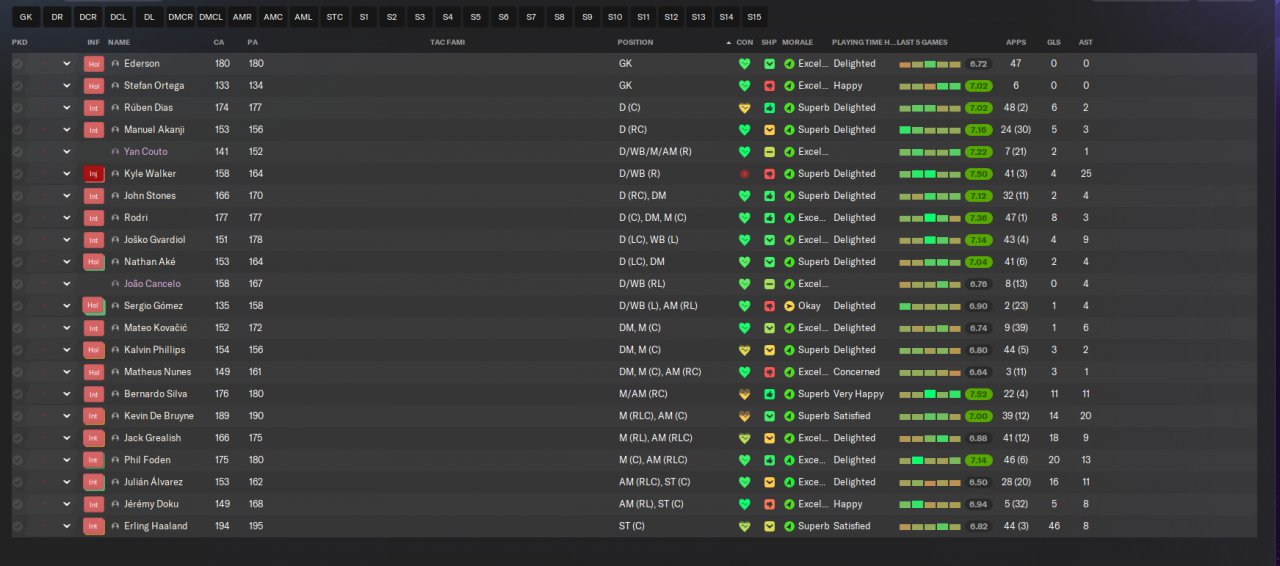This screenshot has height=566, width=1280.
Task: Select the S1 substitute slot button
Action: click(364, 17)
